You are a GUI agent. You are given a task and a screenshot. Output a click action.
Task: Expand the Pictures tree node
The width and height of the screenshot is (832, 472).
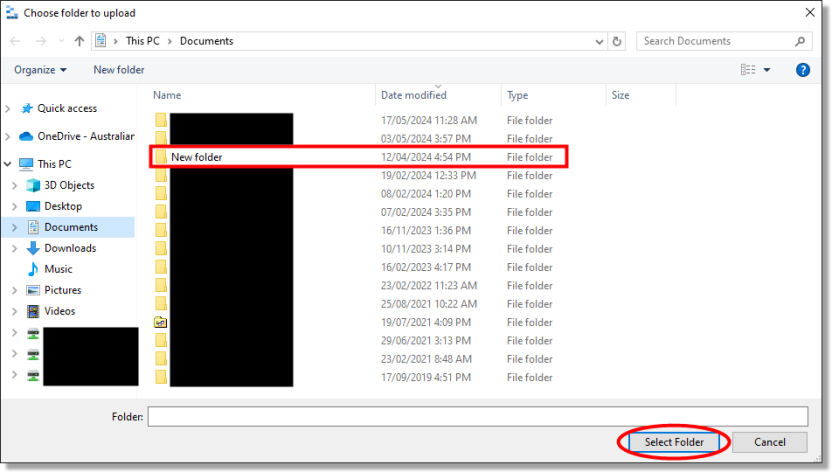click(15, 290)
